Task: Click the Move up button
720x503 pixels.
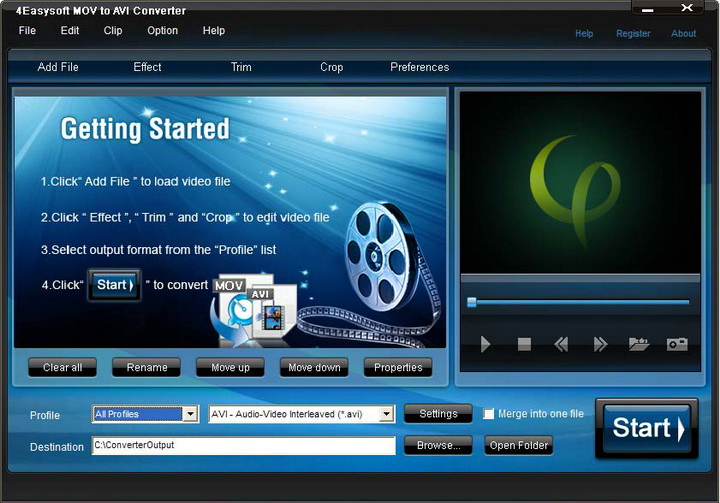Action: click(230, 367)
